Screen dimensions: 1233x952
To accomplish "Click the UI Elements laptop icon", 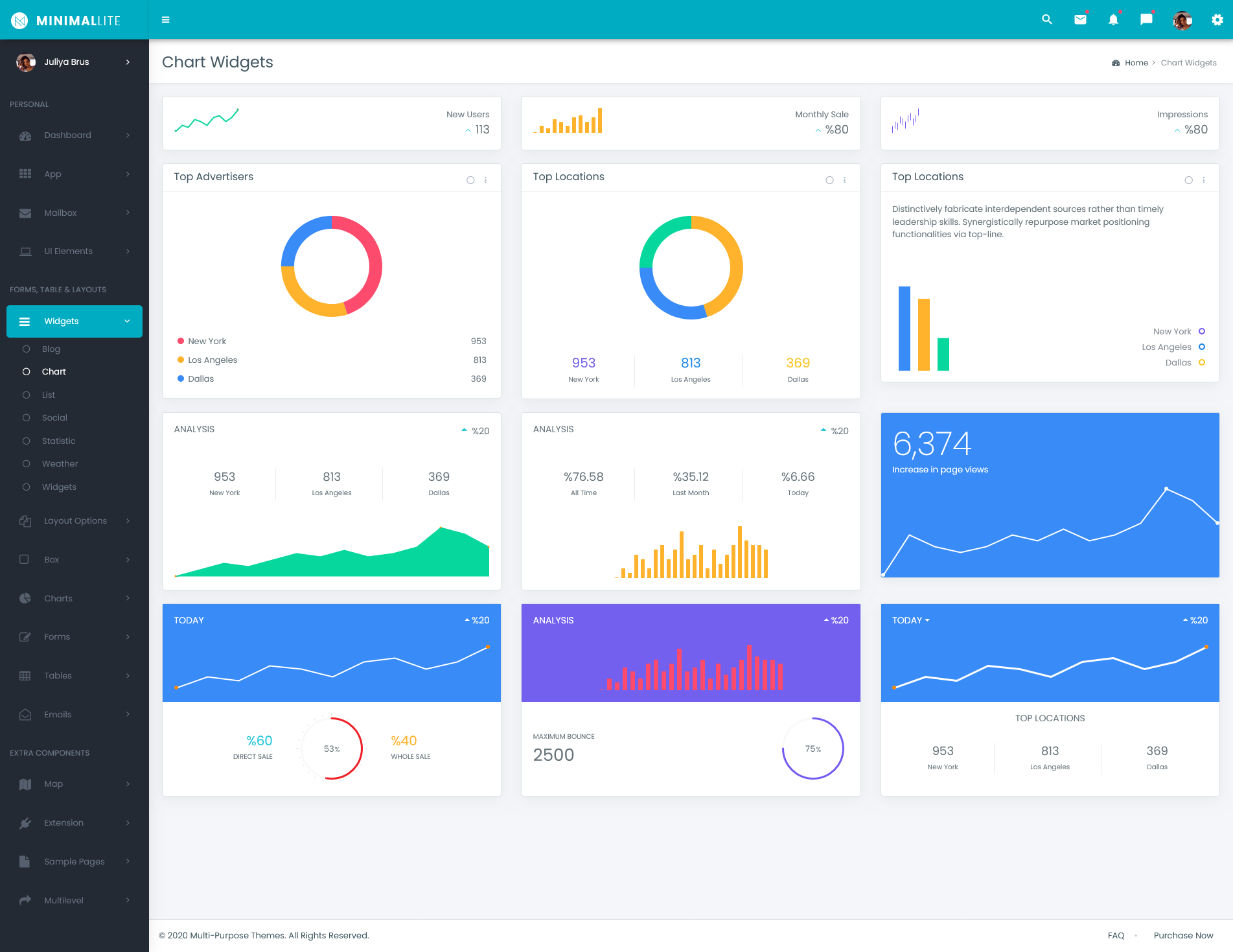I will coord(25,251).
